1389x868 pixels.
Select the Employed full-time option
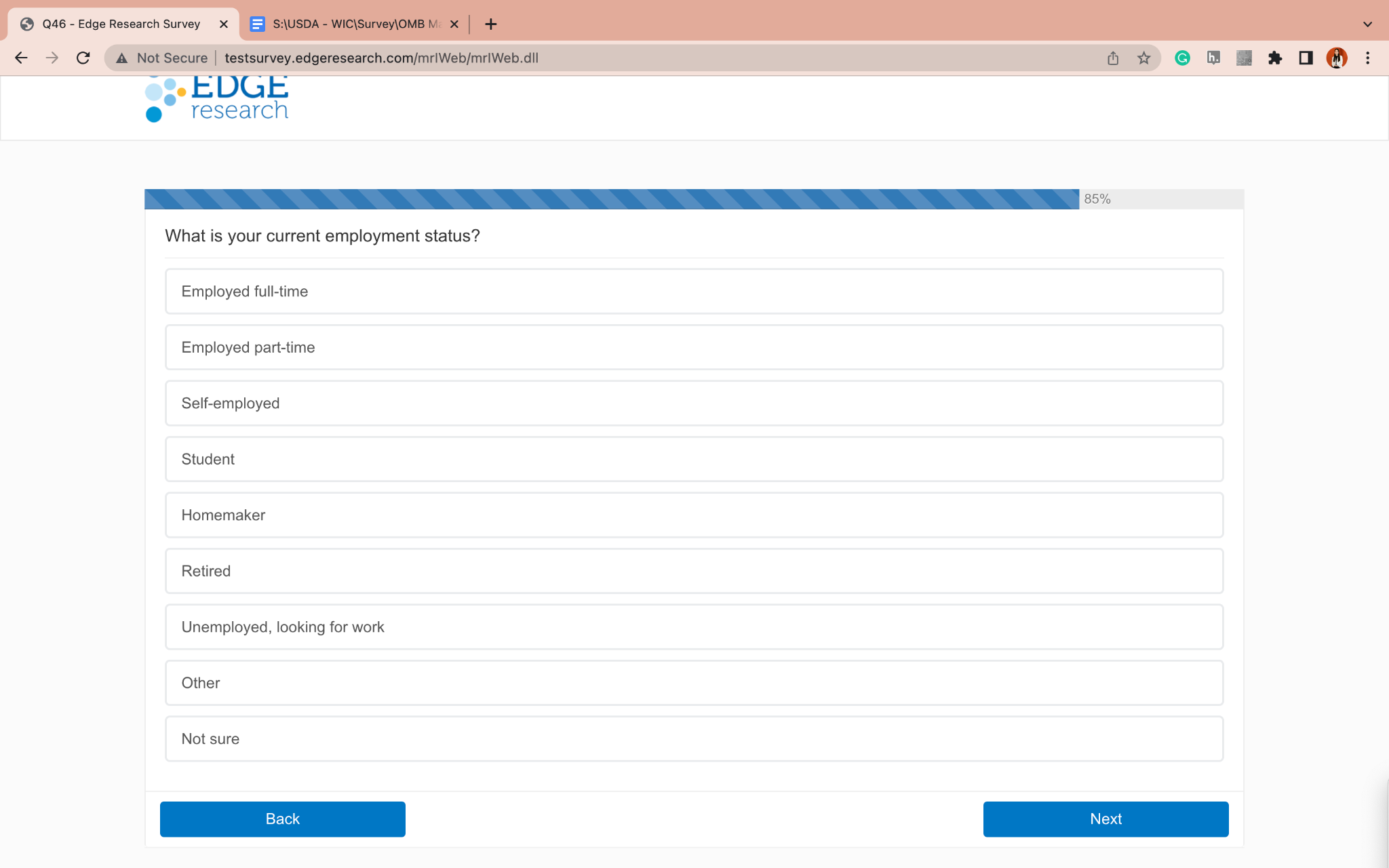coord(694,291)
